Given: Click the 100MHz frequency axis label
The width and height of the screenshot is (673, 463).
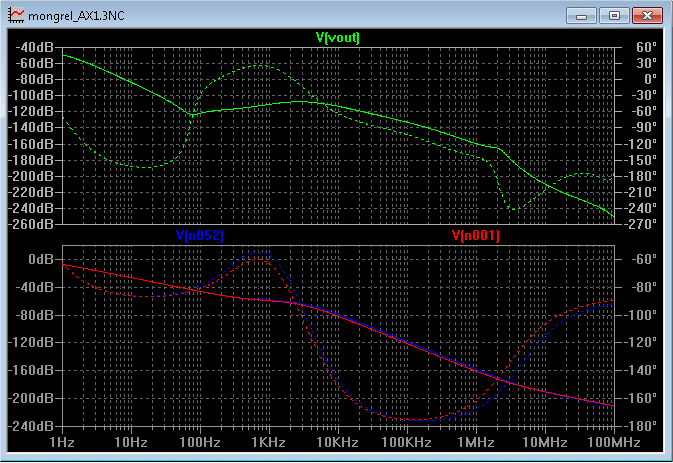Looking at the screenshot, I should 614,442.
